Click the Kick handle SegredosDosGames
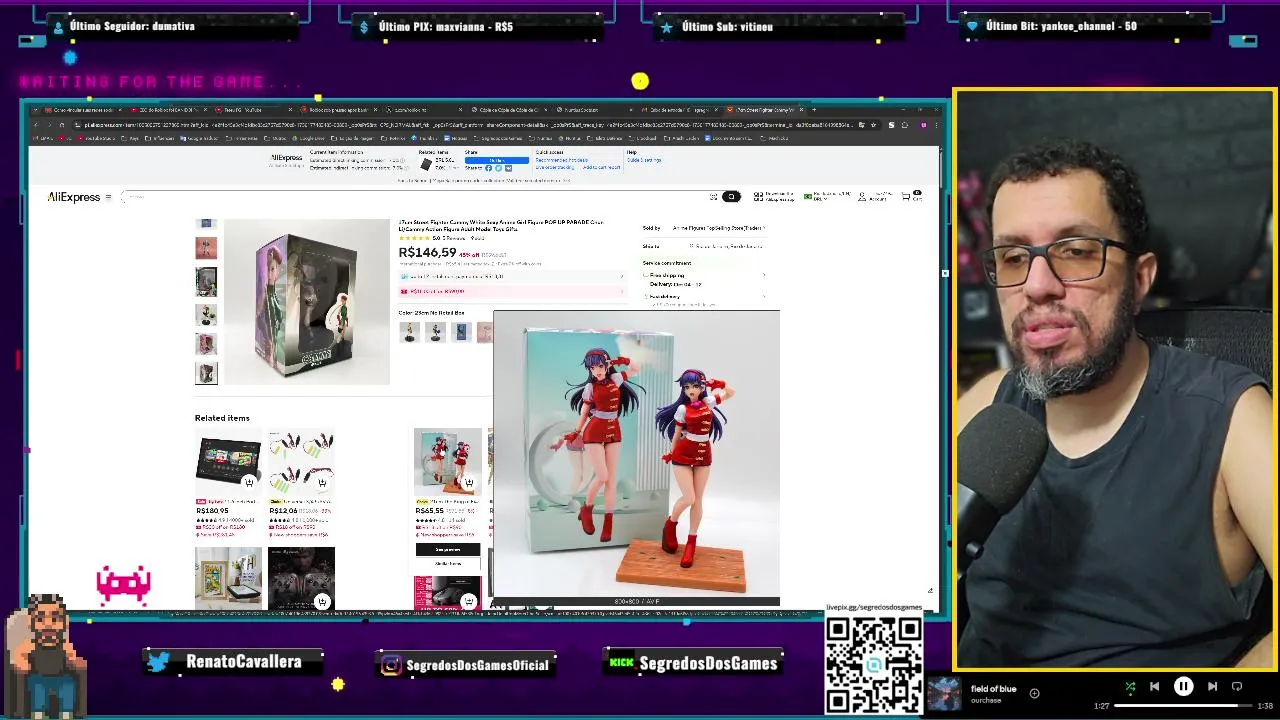The image size is (1280, 720). coord(708,663)
